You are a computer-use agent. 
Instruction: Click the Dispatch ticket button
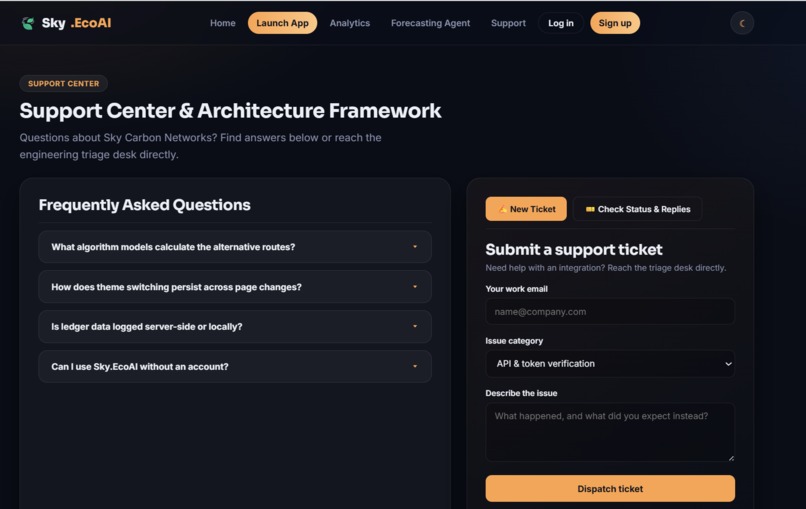(610, 488)
